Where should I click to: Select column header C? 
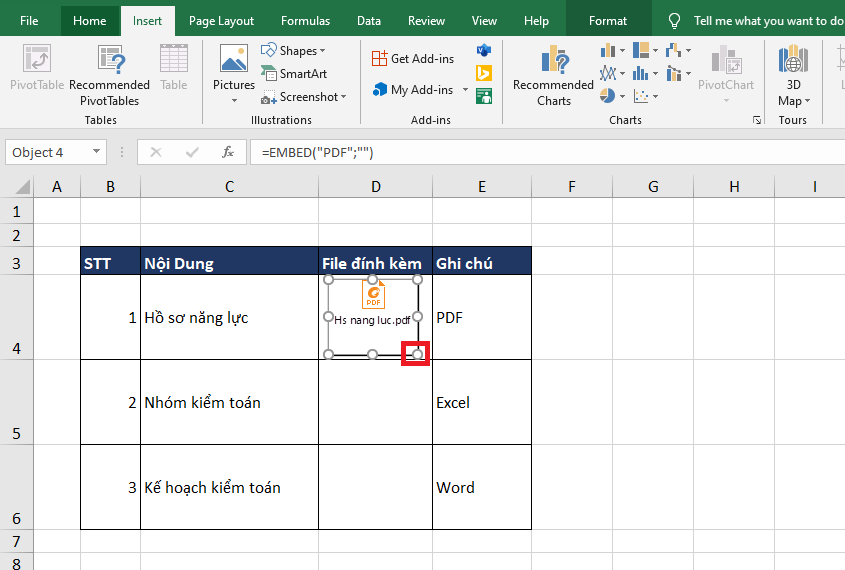point(230,187)
